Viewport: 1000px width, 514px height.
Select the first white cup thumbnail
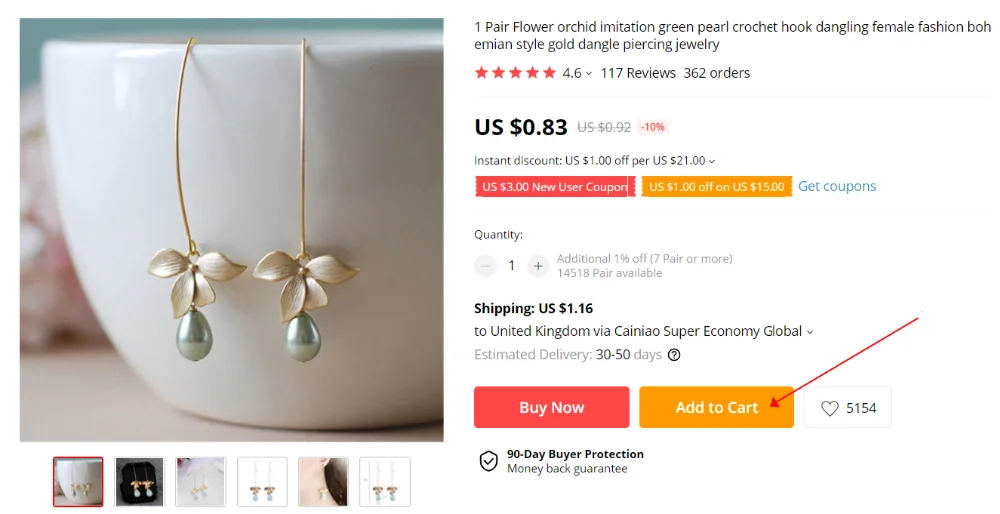pos(78,482)
